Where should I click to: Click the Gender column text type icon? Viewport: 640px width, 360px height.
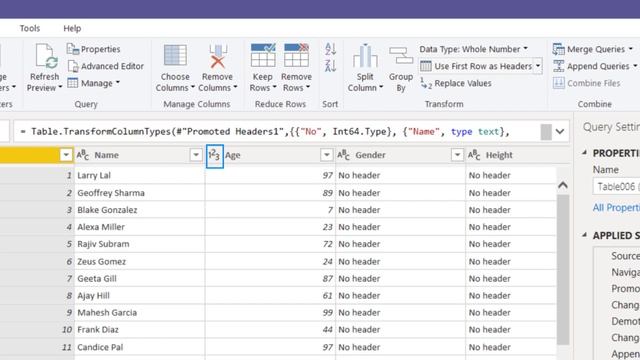click(343, 155)
